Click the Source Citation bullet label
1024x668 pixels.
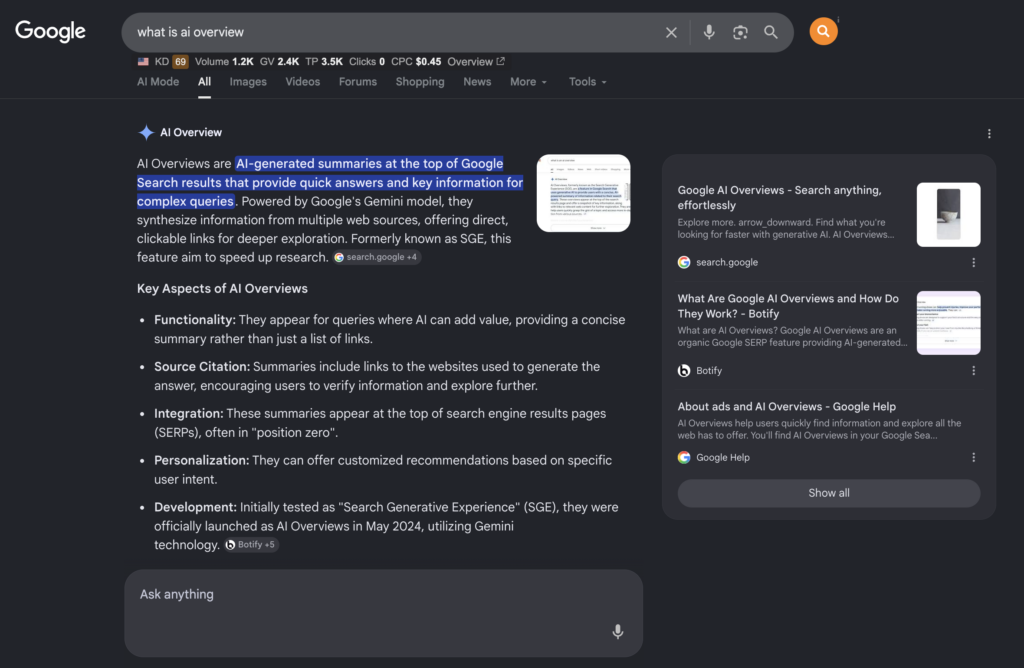[202, 367]
